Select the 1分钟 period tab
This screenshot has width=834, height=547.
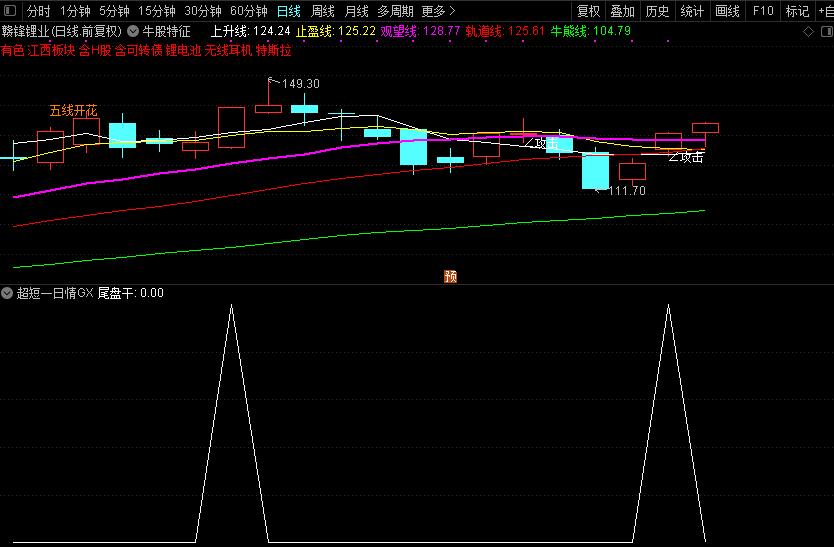75,11
